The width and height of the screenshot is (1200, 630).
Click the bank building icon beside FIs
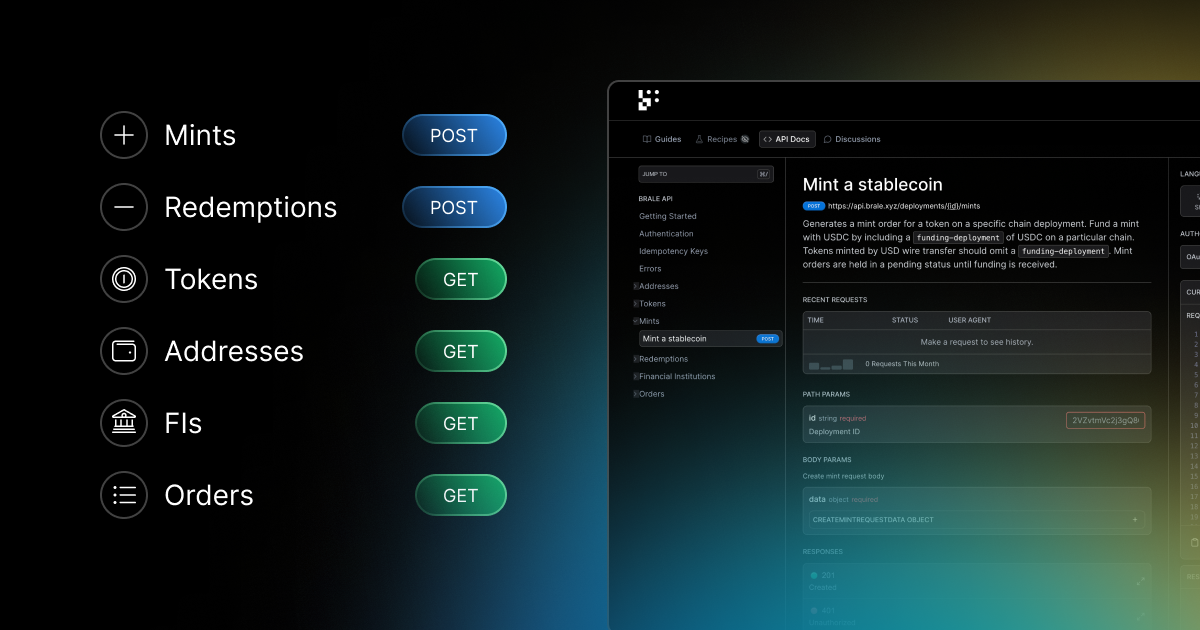(x=124, y=423)
